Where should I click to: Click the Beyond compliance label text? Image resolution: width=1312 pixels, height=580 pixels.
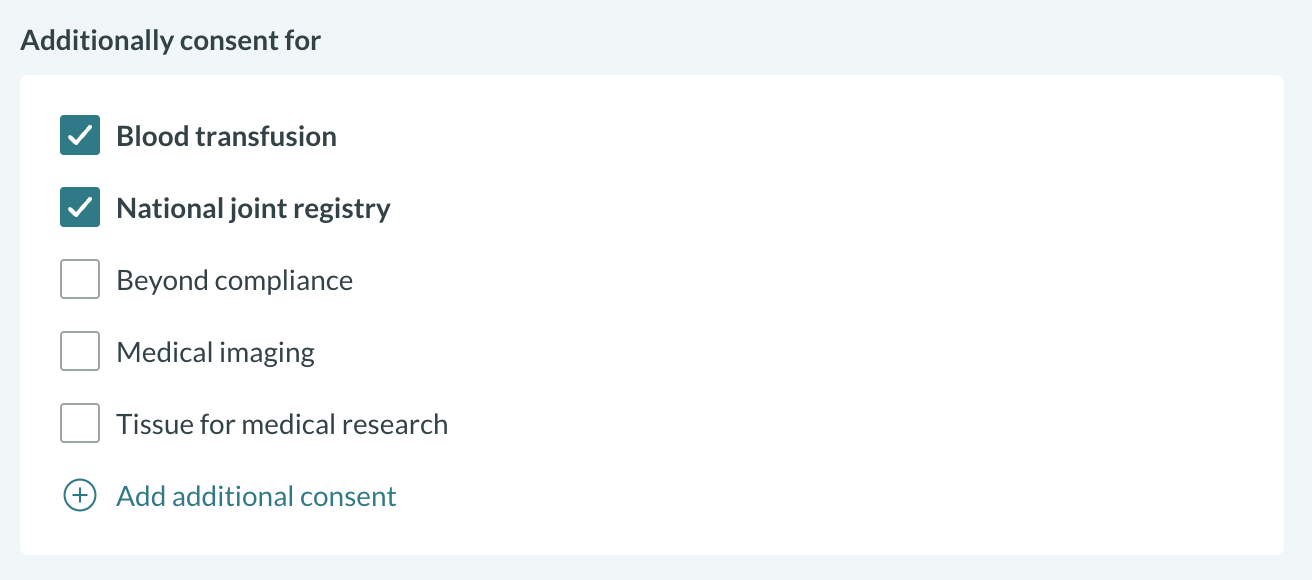(x=234, y=280)
